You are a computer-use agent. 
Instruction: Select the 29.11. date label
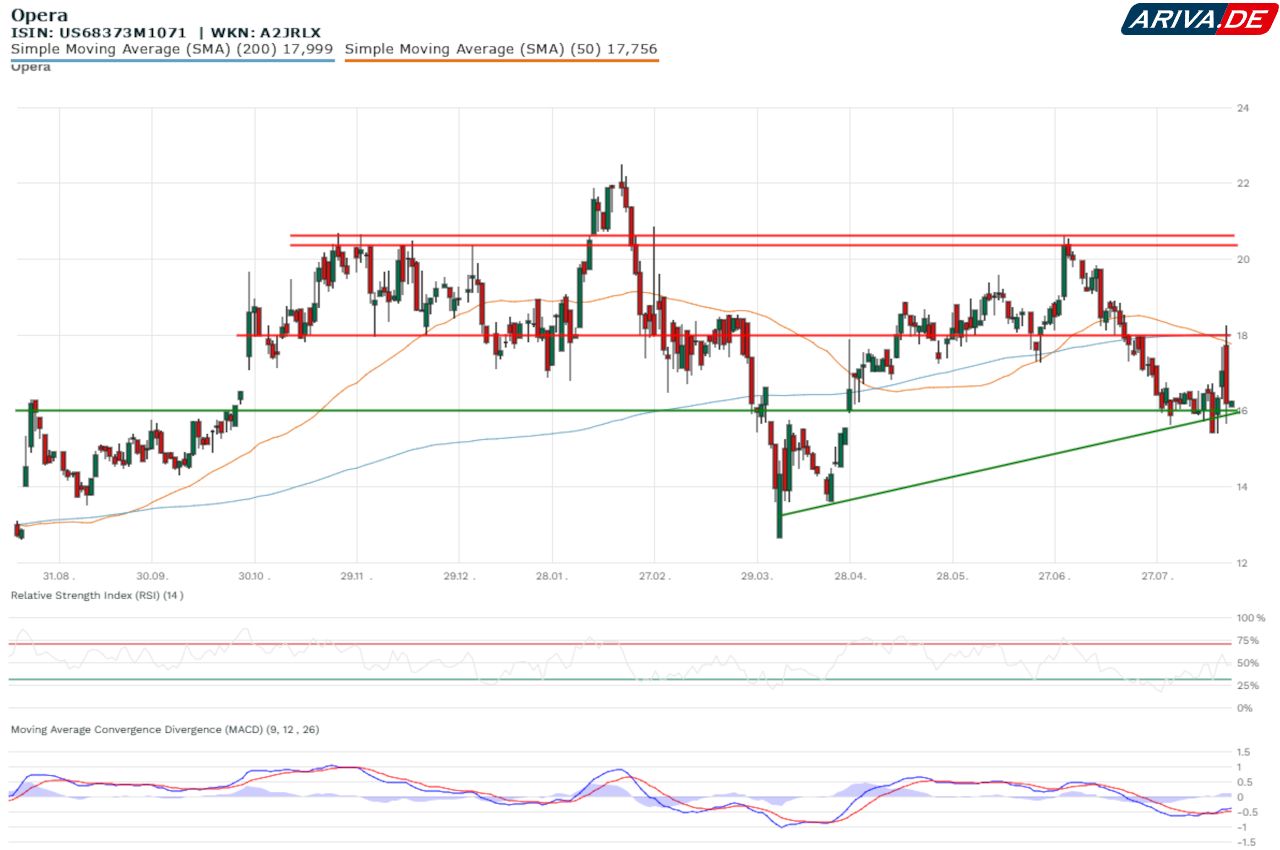click(357, 578)
